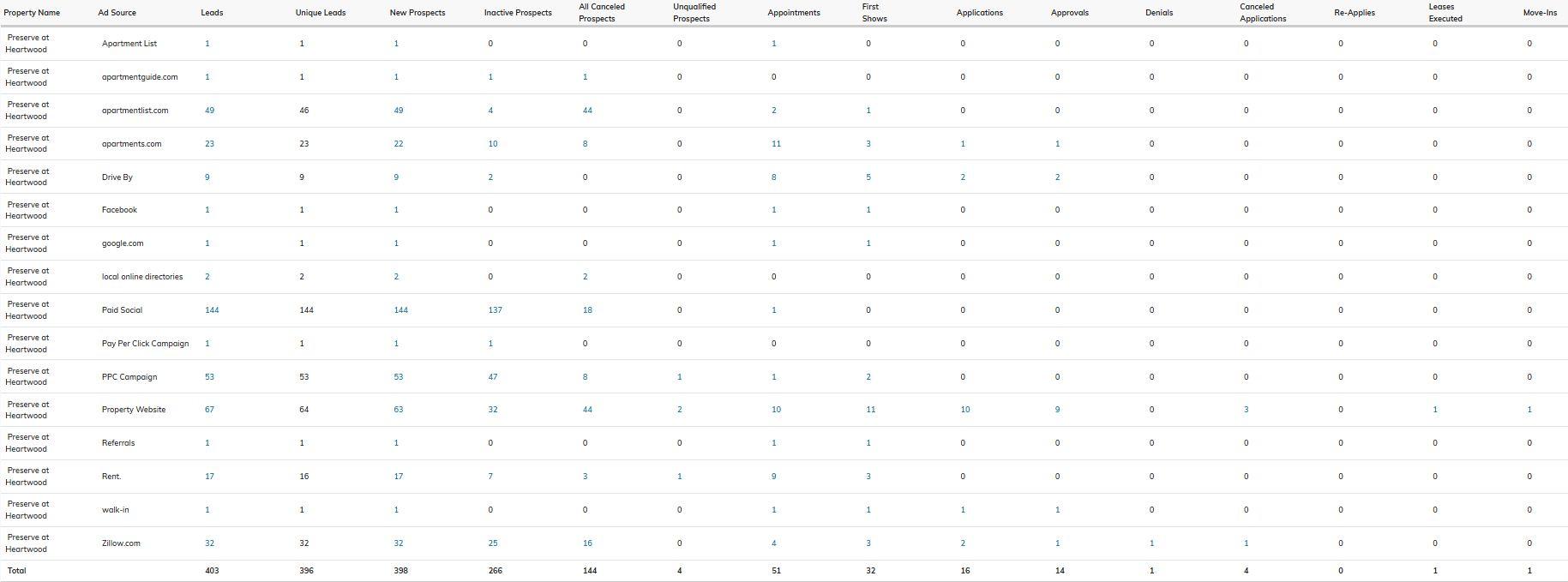The width and height of the screenshot is (1568, 582).
Task: Select apartmentlist.com unique leads value 46
Action: point(304,111)
